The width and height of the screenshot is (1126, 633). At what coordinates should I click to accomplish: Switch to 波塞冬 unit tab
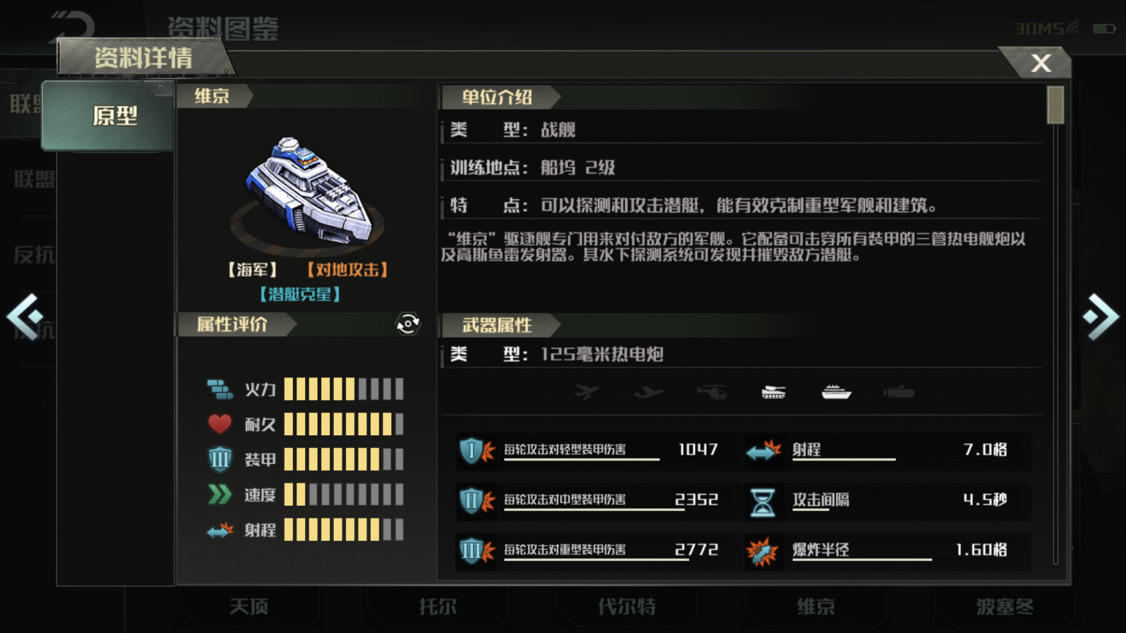coord(1004,607)
